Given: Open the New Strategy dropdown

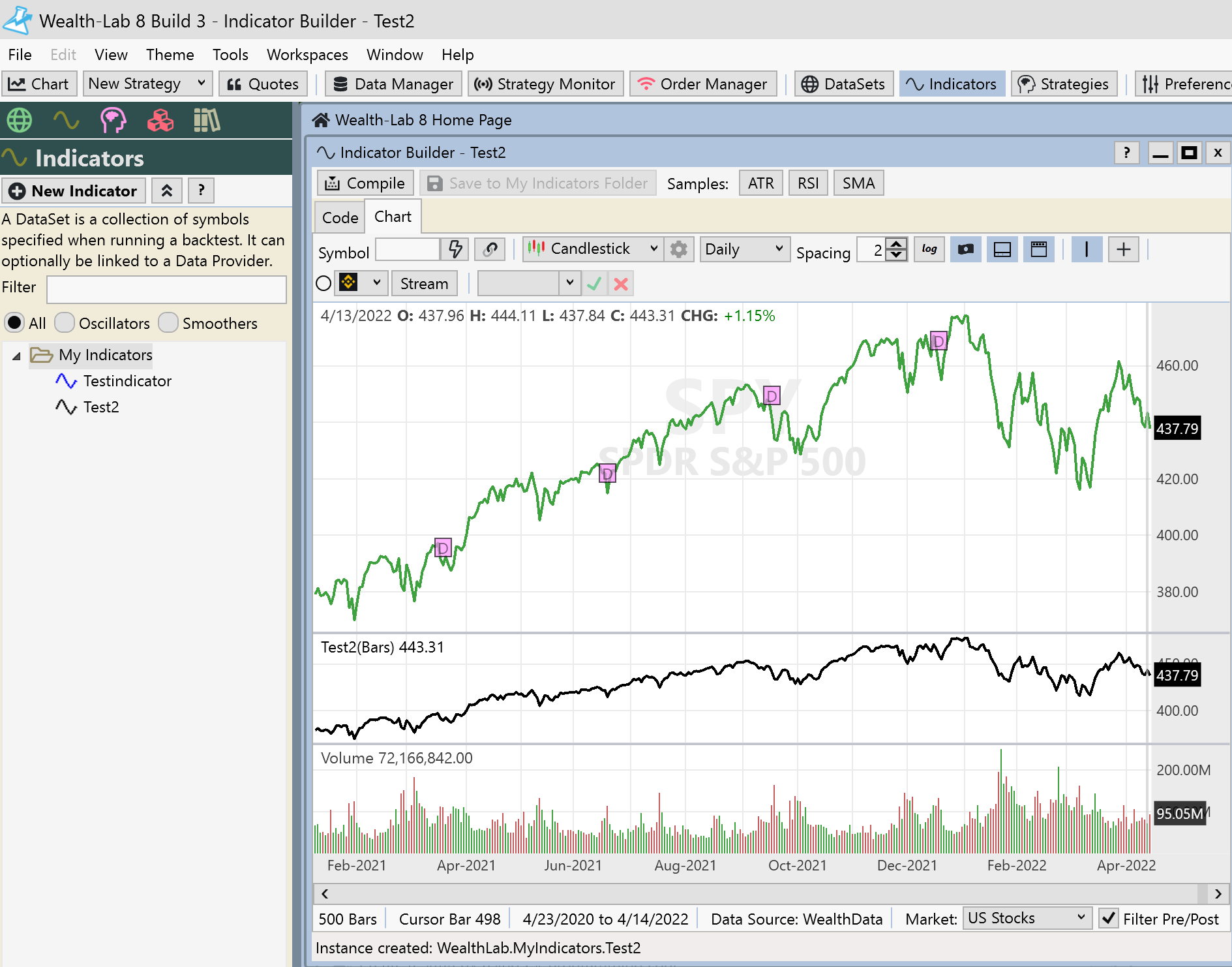Looking at the screenshot, I should [x=147, y=84].
